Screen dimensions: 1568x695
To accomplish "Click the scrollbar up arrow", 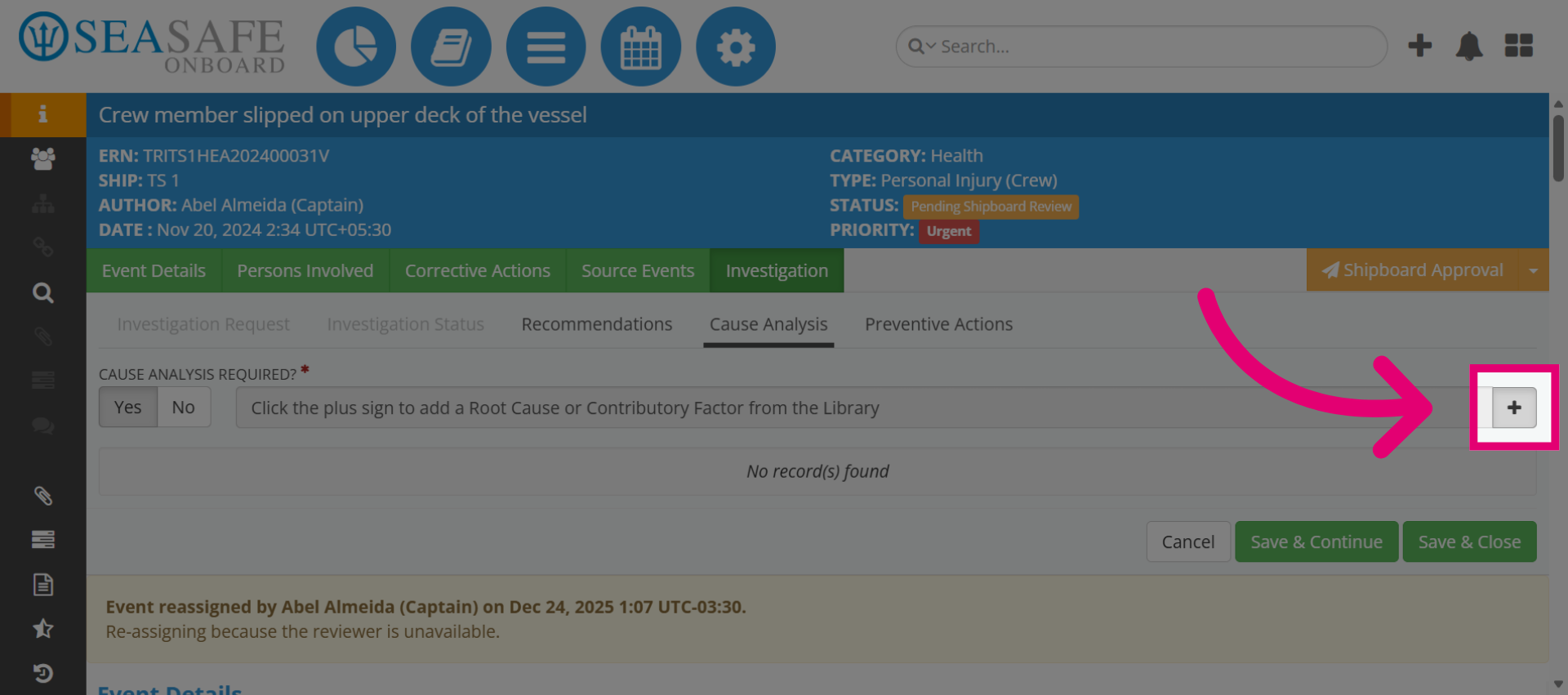I will click(x=1558, y=104).
